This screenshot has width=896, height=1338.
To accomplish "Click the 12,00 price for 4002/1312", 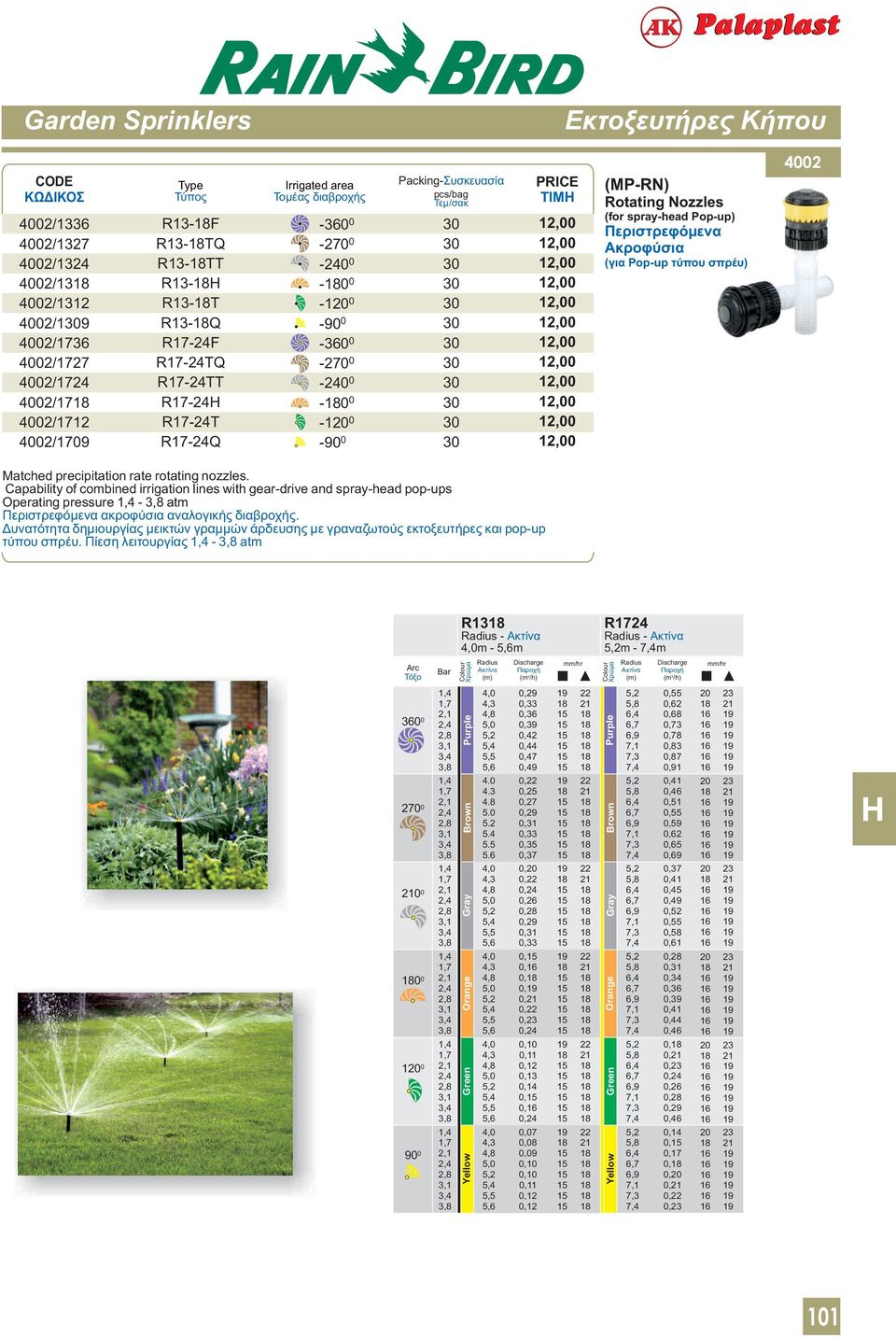I will [557, 303].
